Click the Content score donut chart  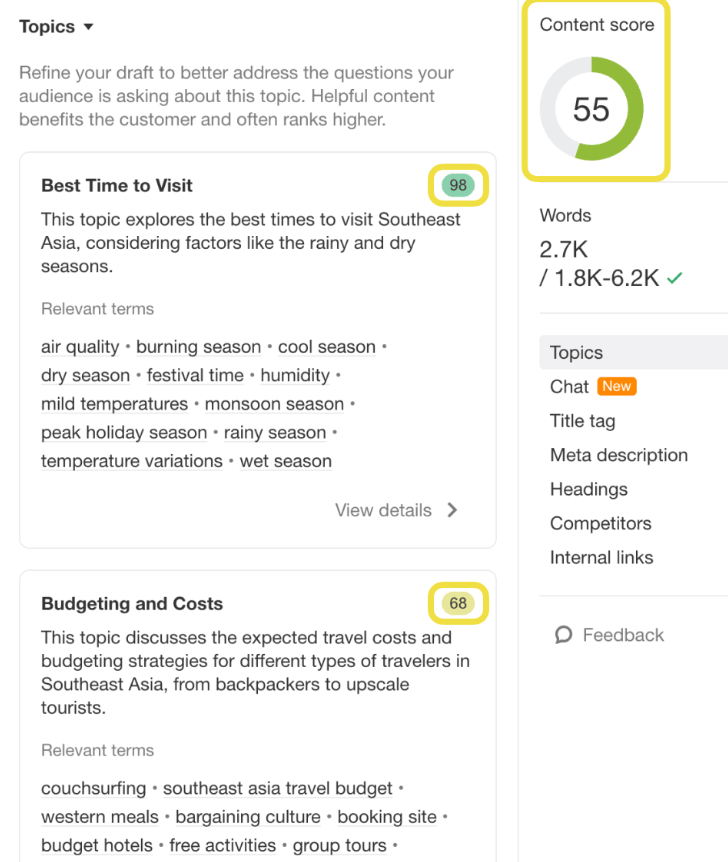pyautogui.click(x=592, y=109)
